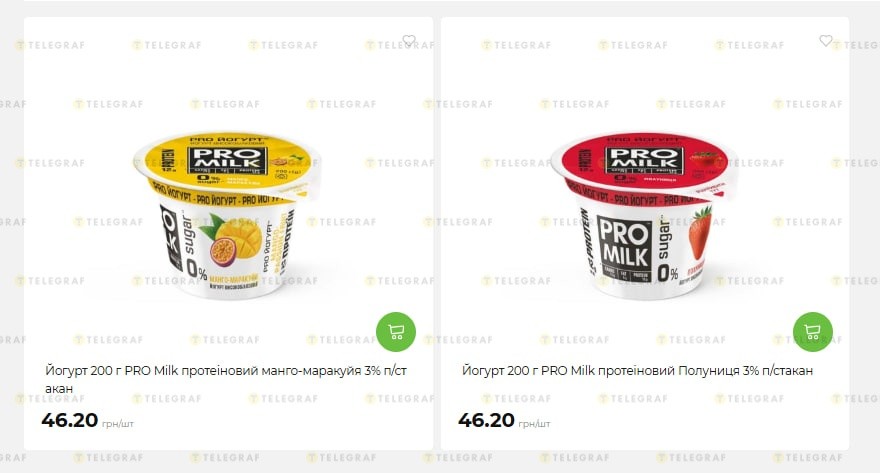This screenshot has height=473, width=880.
Task: Click the грн/шт unit under the mango yogurt
Action: (118, 424)
